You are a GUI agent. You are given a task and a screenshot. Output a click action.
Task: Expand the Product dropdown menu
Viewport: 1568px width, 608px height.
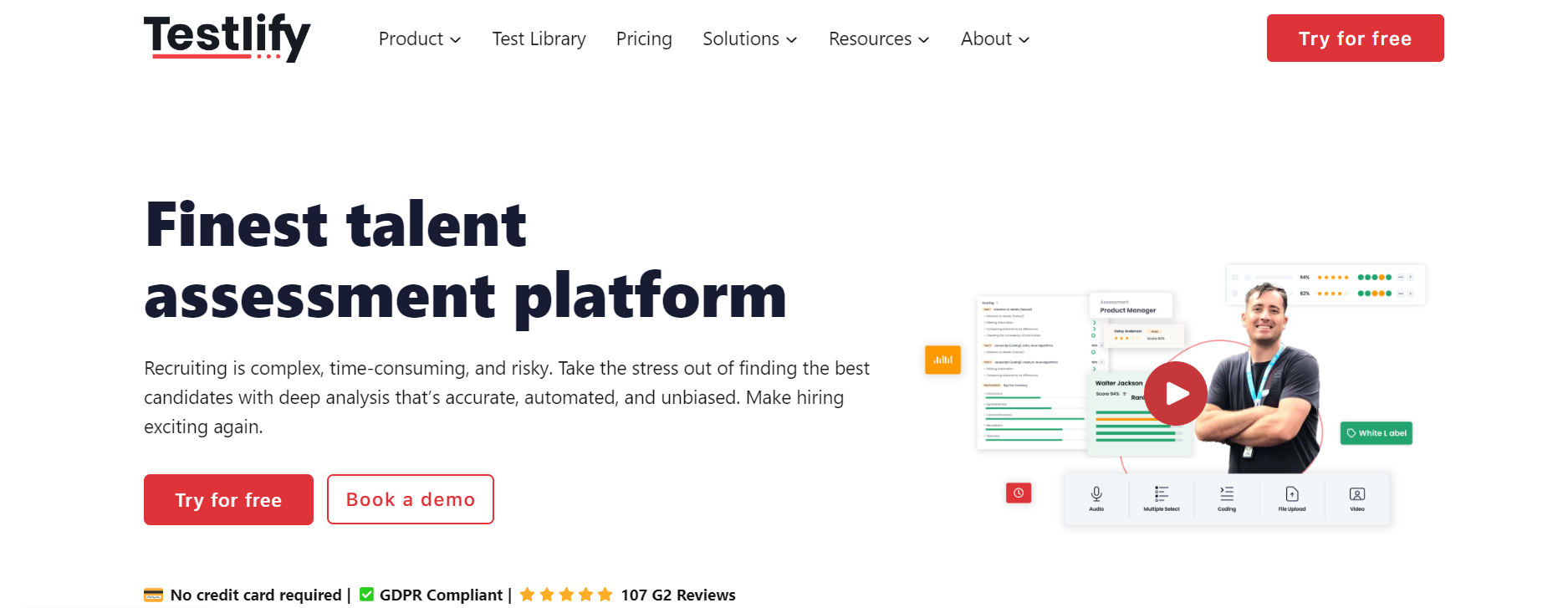pos(419,39)
